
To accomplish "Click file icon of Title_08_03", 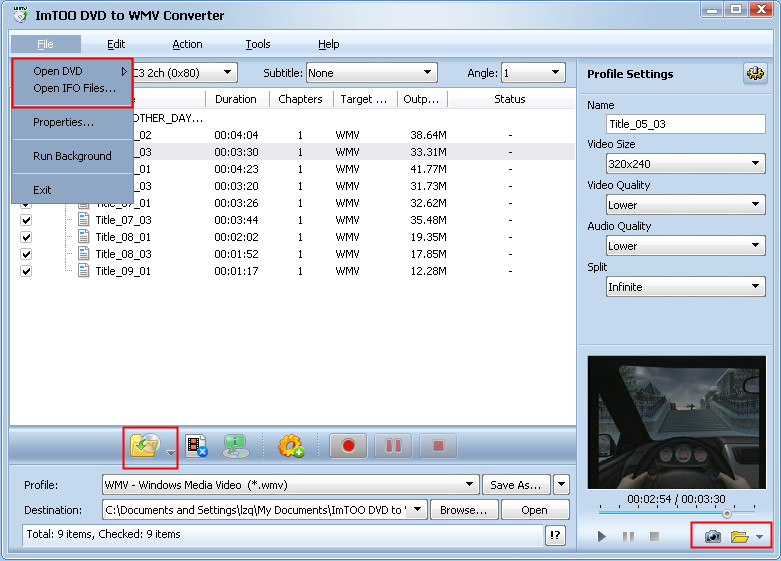I will 84,254.
